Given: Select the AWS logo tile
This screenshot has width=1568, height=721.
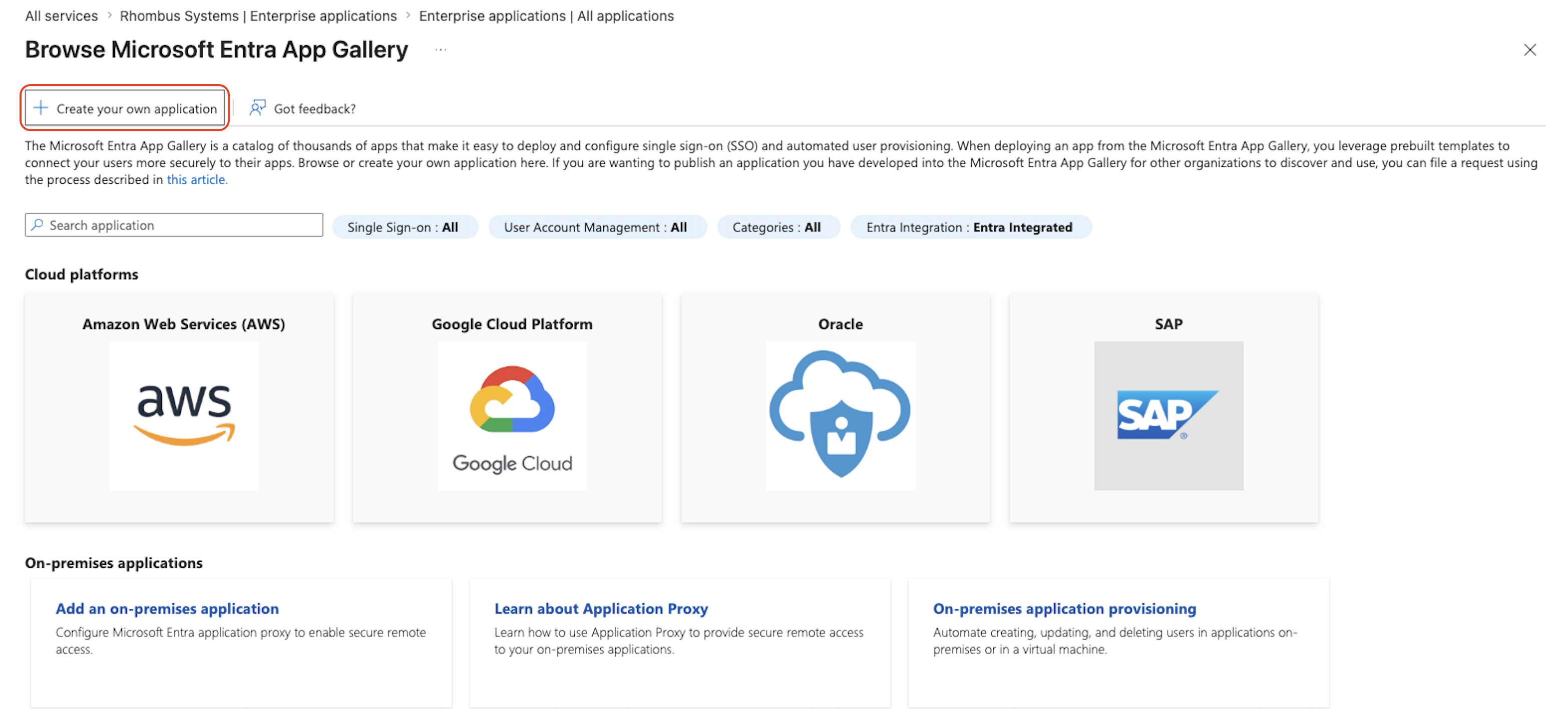Looking at the screenshot, I should pos(184,415).
